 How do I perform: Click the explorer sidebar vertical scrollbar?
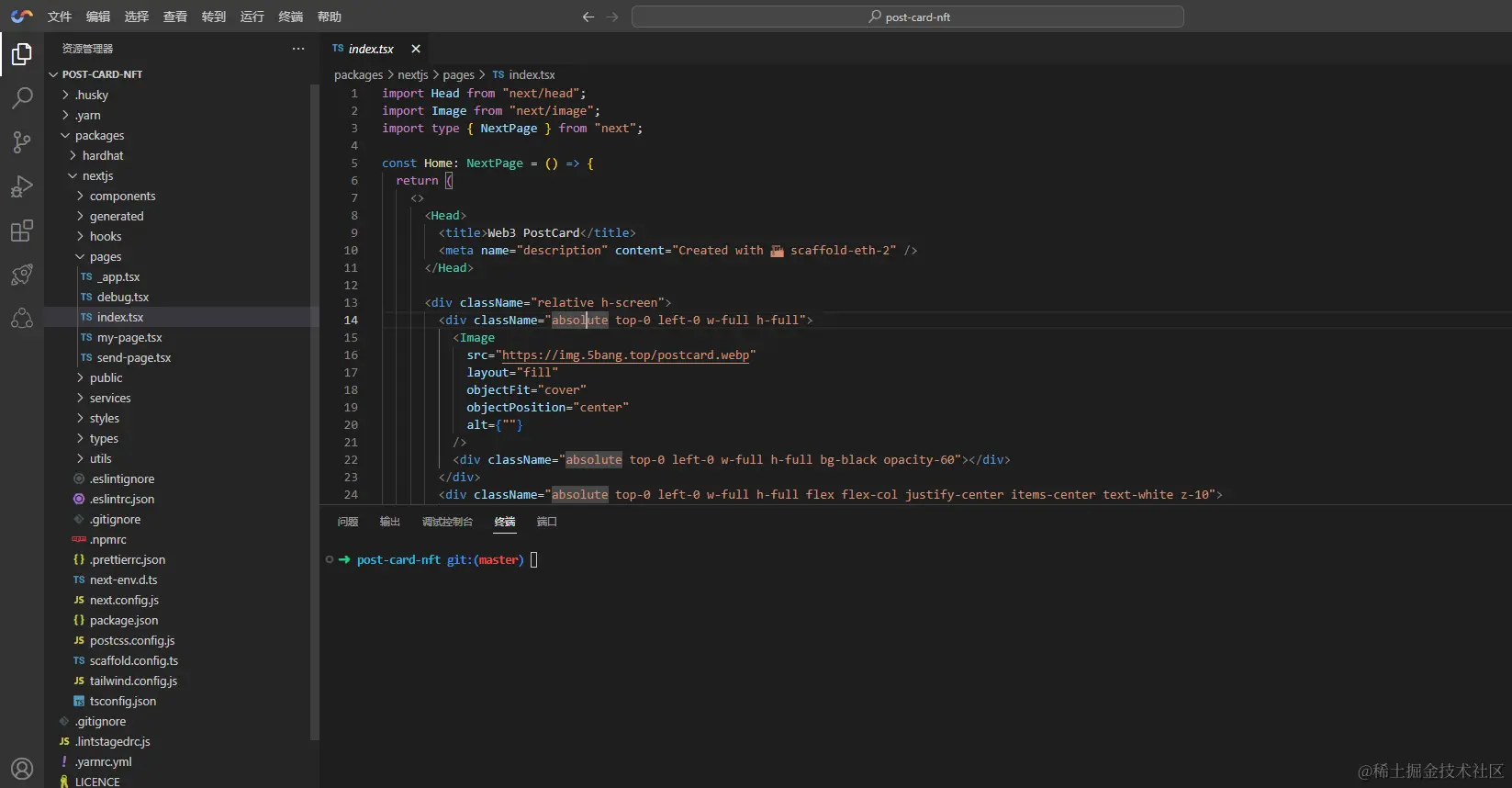tap(315, 411)
